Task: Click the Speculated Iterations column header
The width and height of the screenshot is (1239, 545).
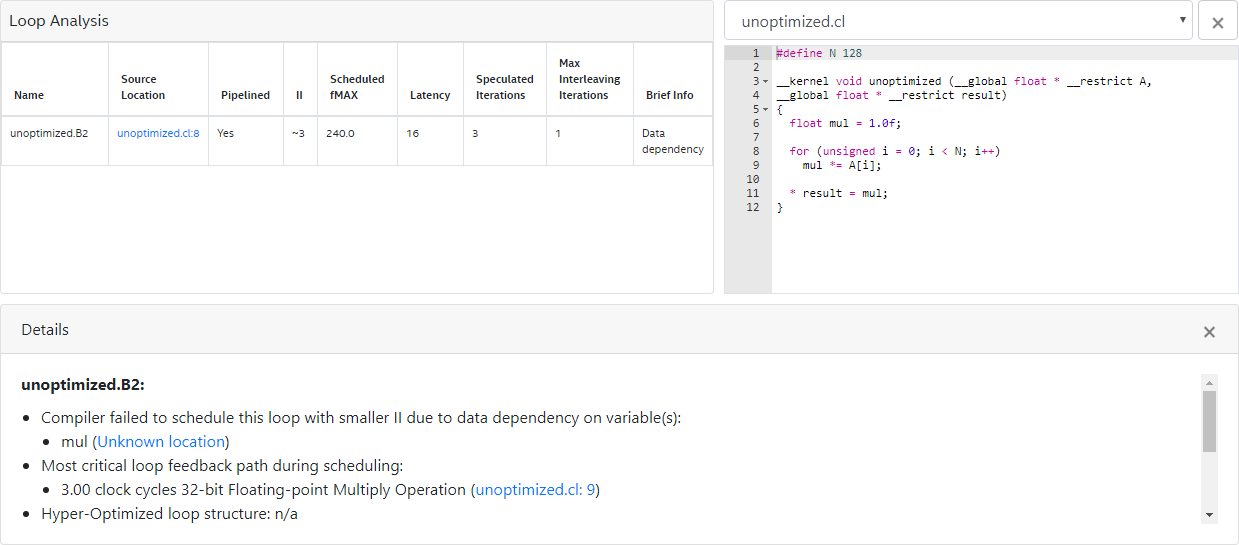Action: coord(504,87)
